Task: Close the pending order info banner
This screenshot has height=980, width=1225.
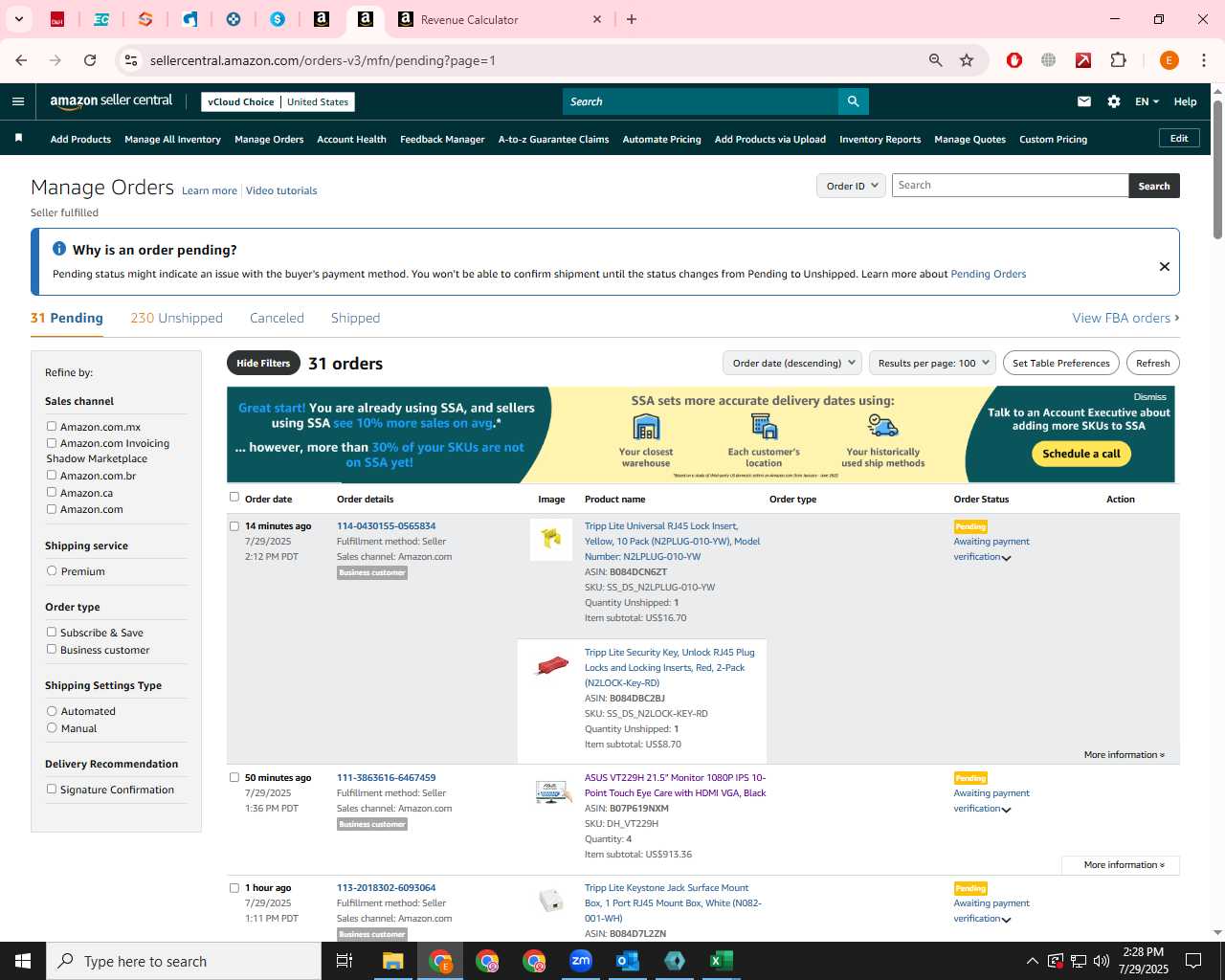Action: (1165, 266)
